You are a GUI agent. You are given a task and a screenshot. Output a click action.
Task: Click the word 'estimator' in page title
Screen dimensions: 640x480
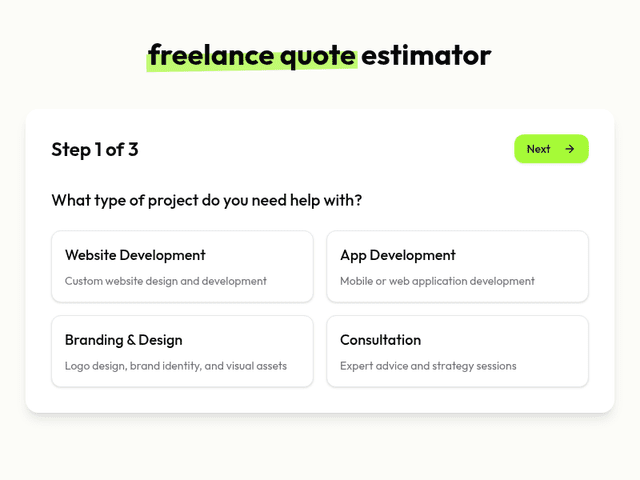[427, 55]
